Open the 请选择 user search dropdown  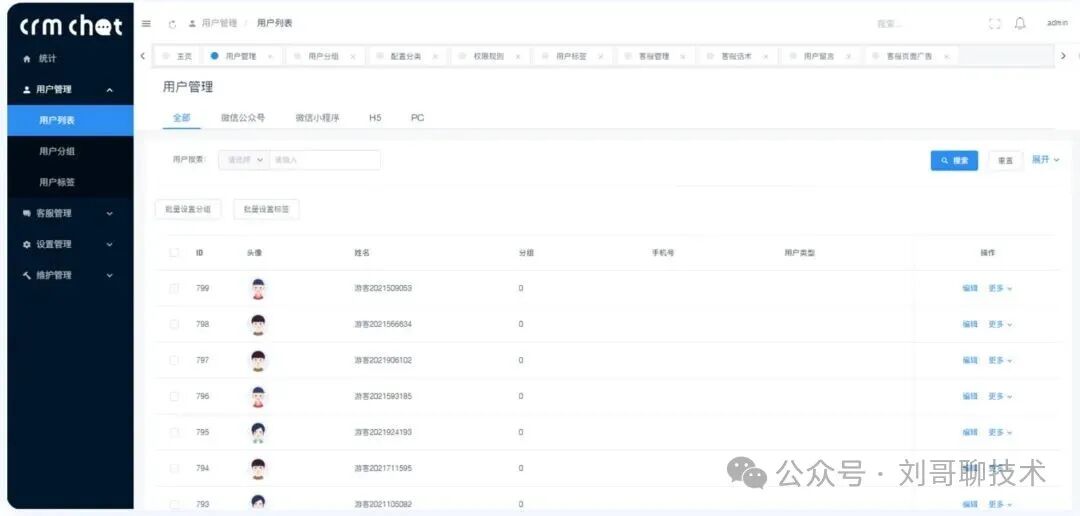[245, 160]
